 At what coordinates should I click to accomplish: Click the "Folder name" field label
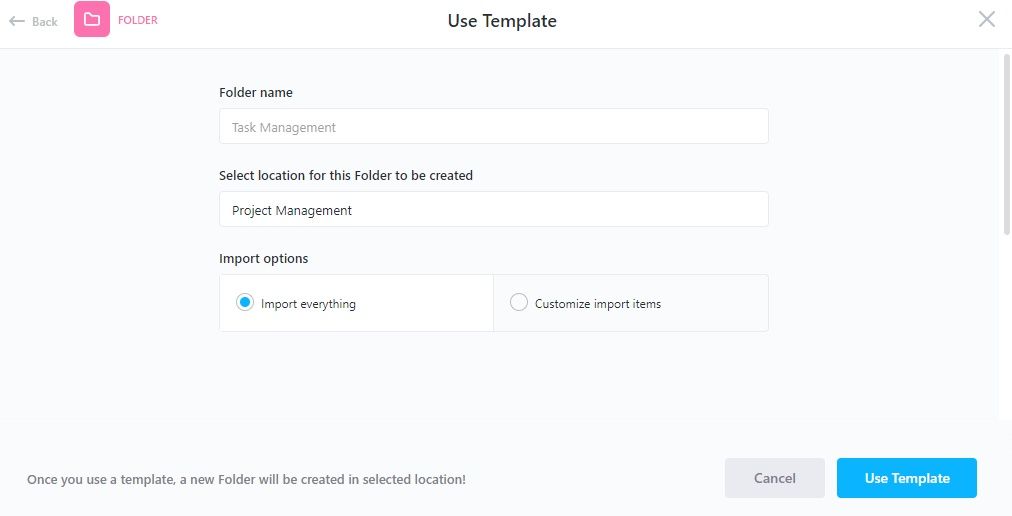pos(256,92)
